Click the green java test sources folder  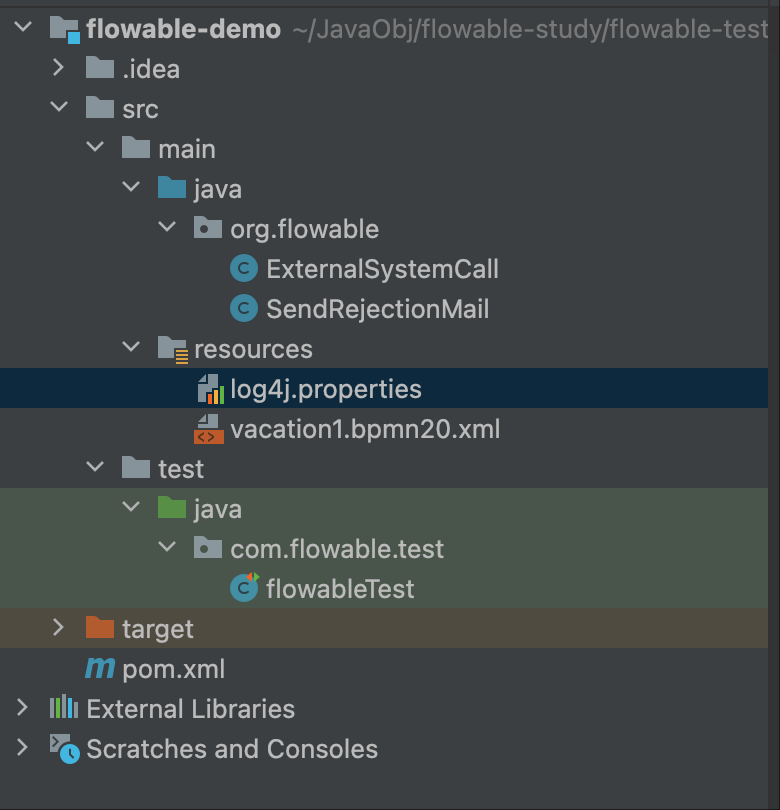(170, 508)
